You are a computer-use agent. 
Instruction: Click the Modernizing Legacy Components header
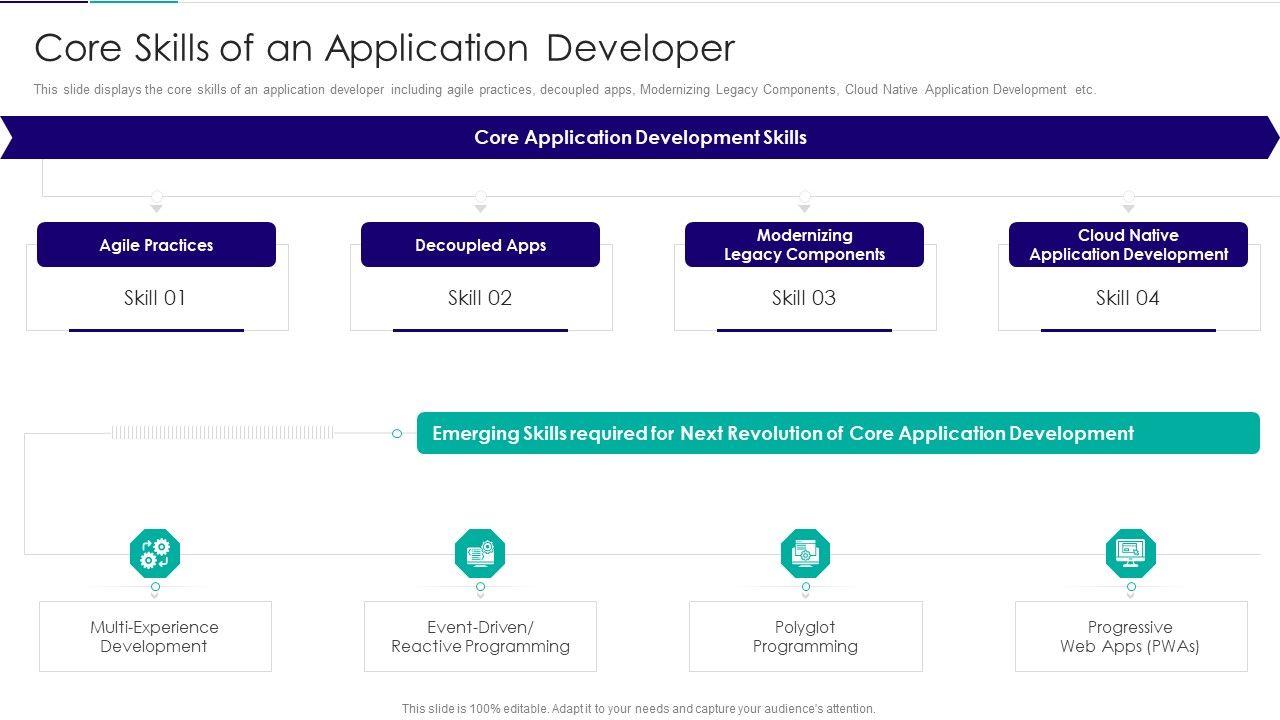(804, 245)
